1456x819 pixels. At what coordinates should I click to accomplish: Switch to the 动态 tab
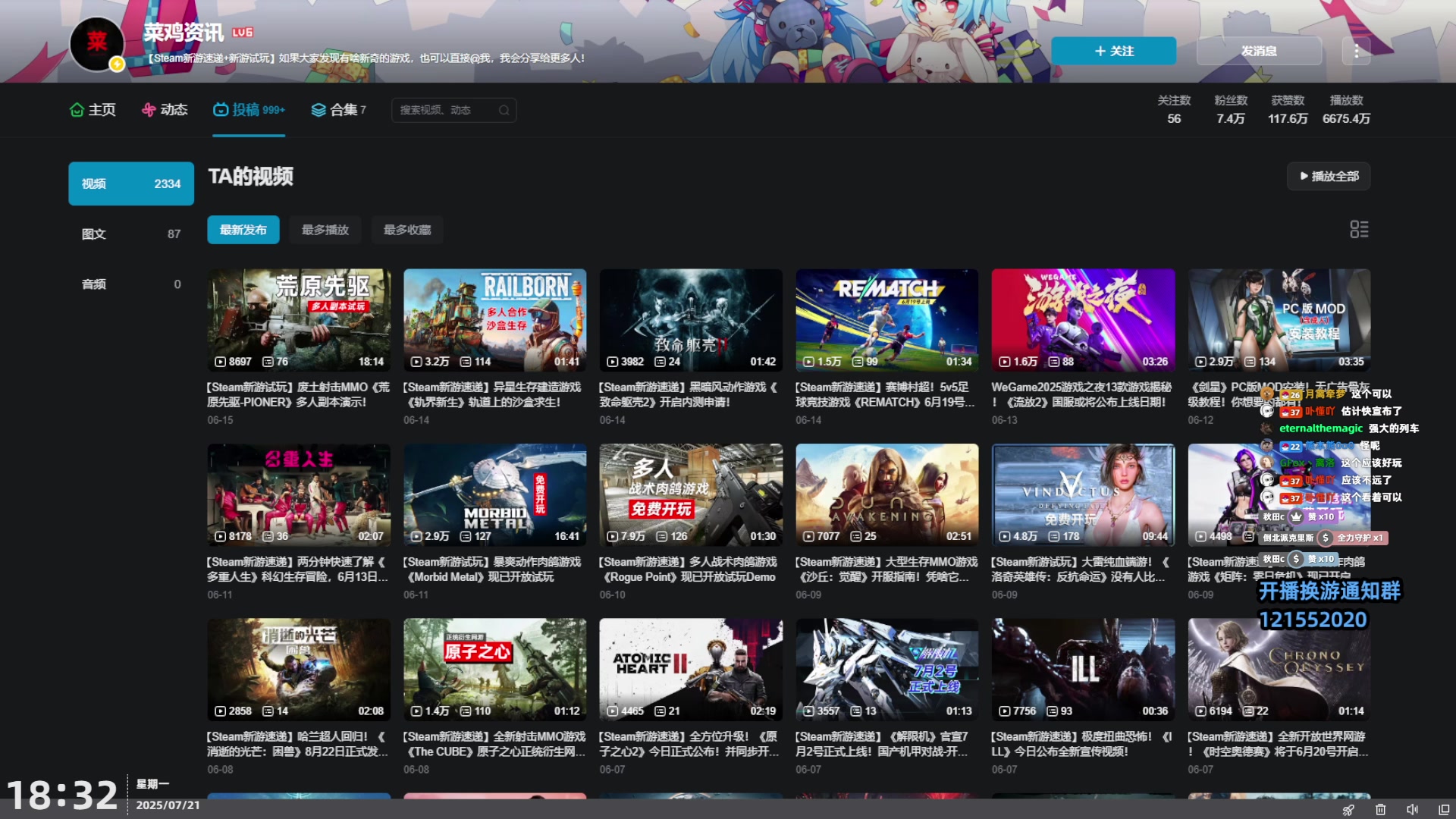(165, 110)
